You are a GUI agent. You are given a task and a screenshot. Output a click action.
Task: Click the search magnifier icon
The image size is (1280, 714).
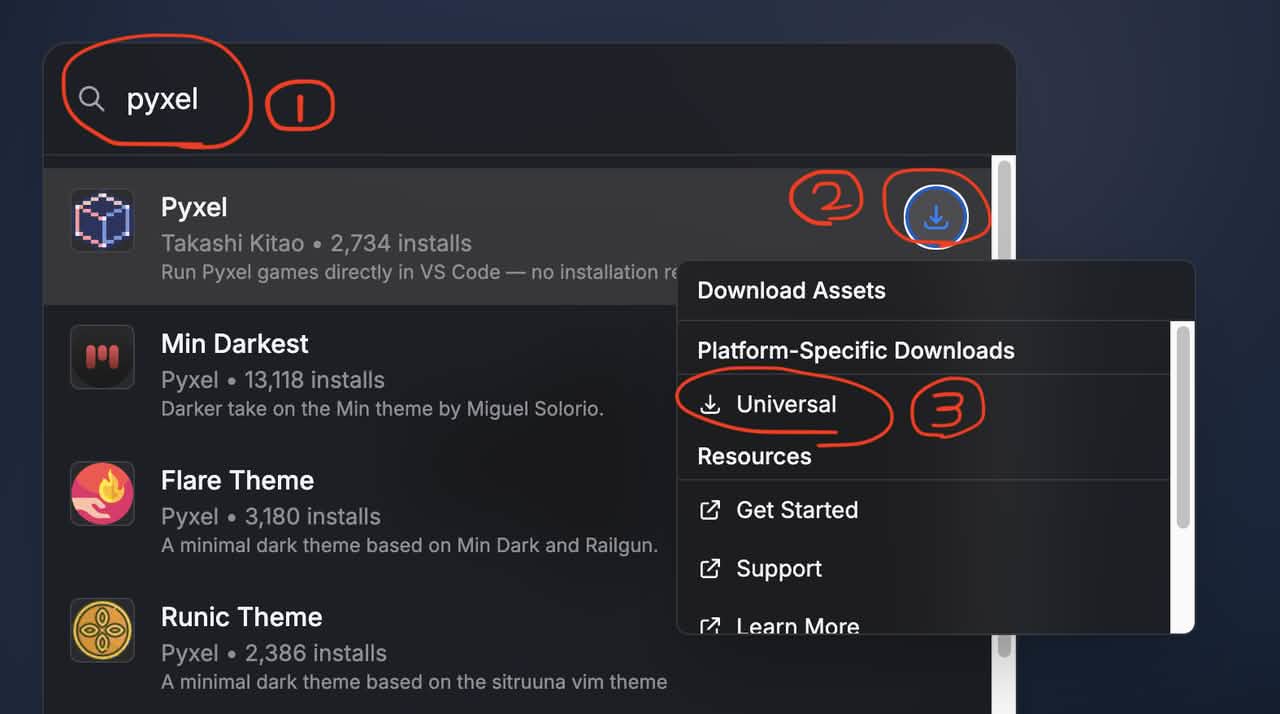[x=91, y=99]
